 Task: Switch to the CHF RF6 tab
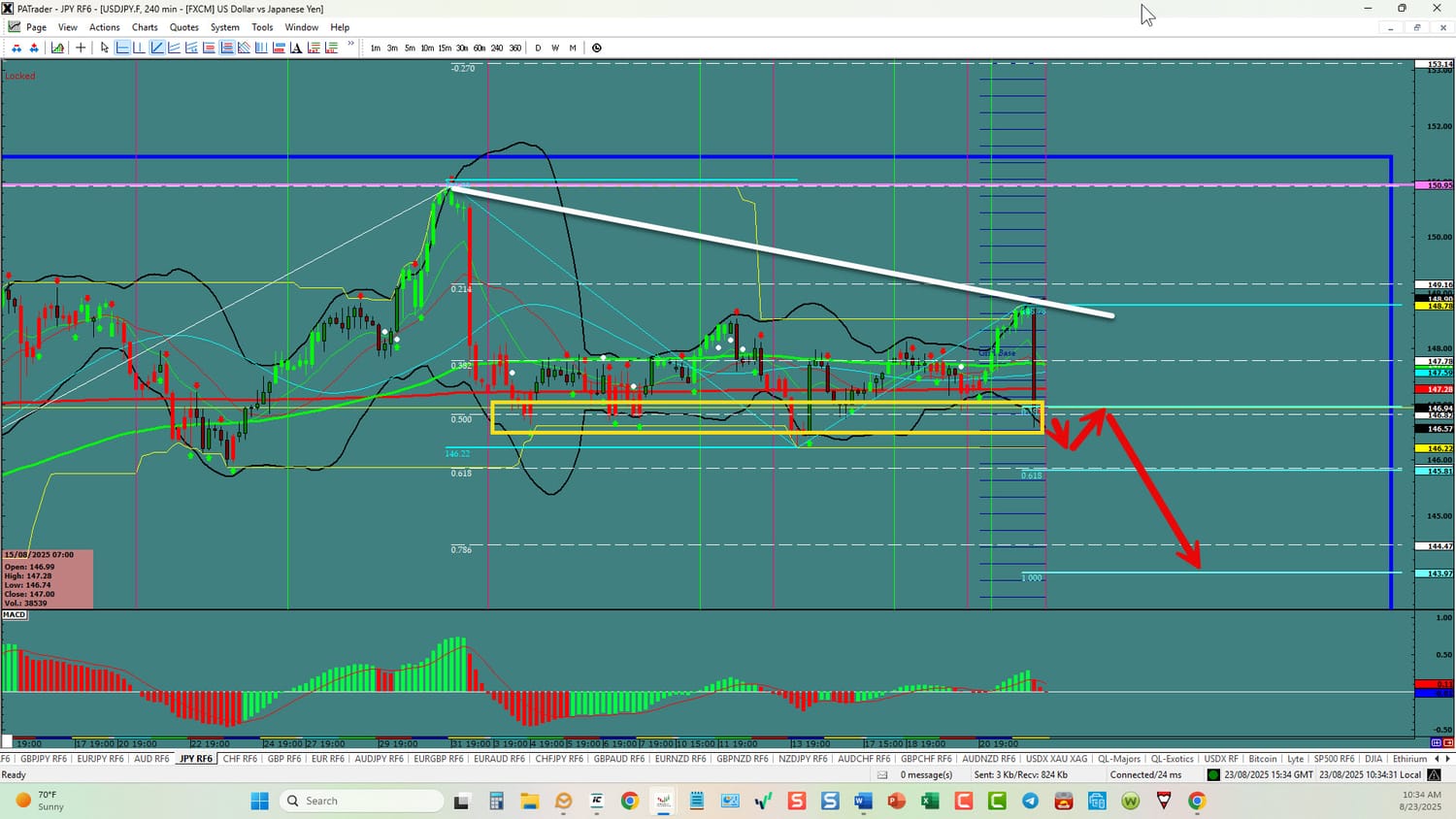pos(240,759)
